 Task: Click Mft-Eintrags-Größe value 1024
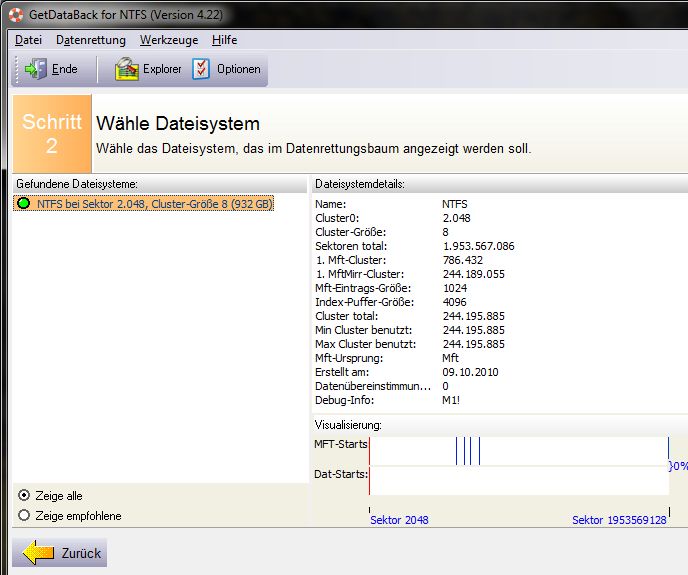pyautogui.click(x=455, y=288)
